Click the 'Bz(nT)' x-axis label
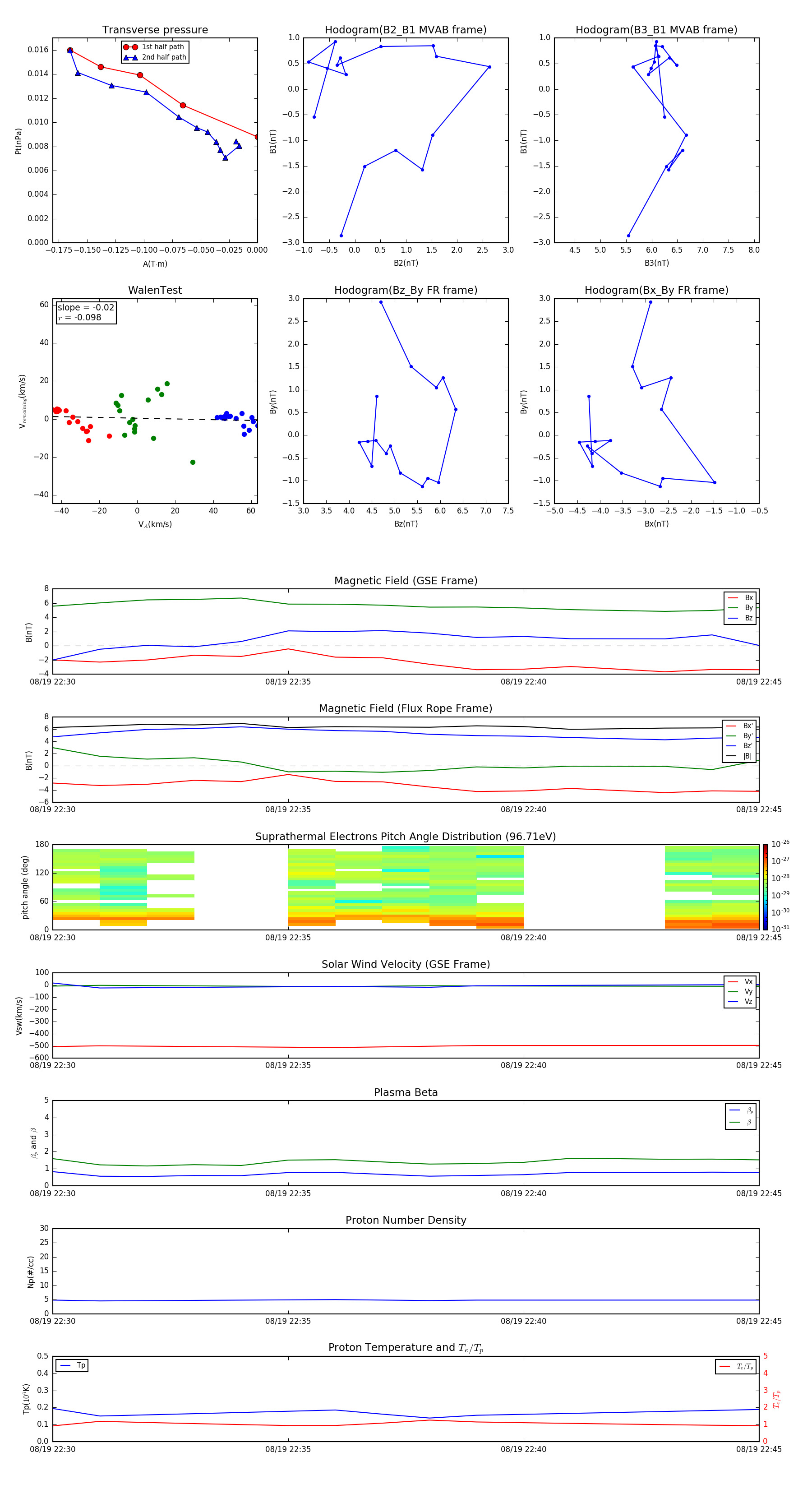Image resolution: width=812 pixels, height=1489 pixels. click(x=406, y=524)
